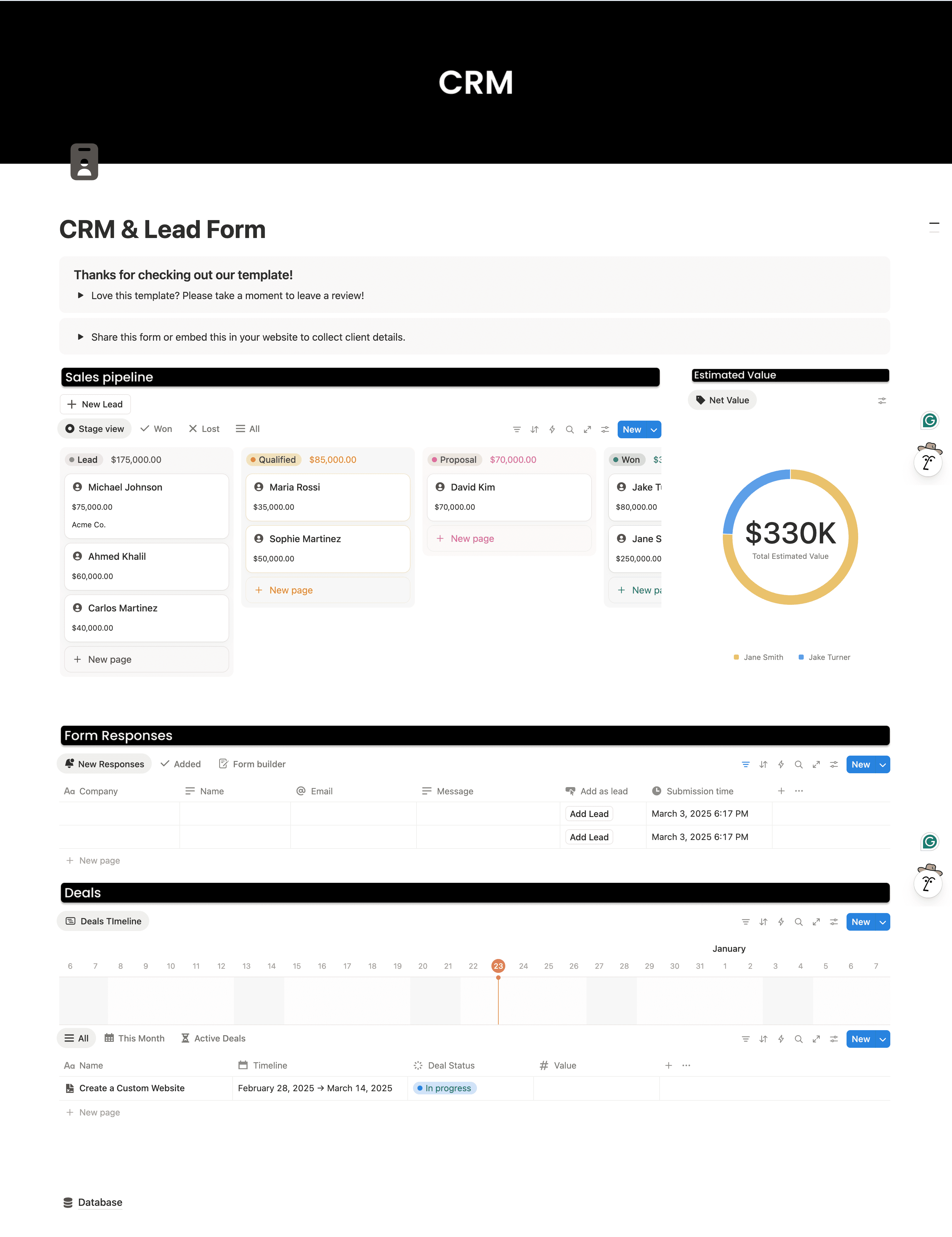Expand the 'Share this form' toggle
Image resolution: width=952 pixels, height=1237 pixels.
[80, 337]
